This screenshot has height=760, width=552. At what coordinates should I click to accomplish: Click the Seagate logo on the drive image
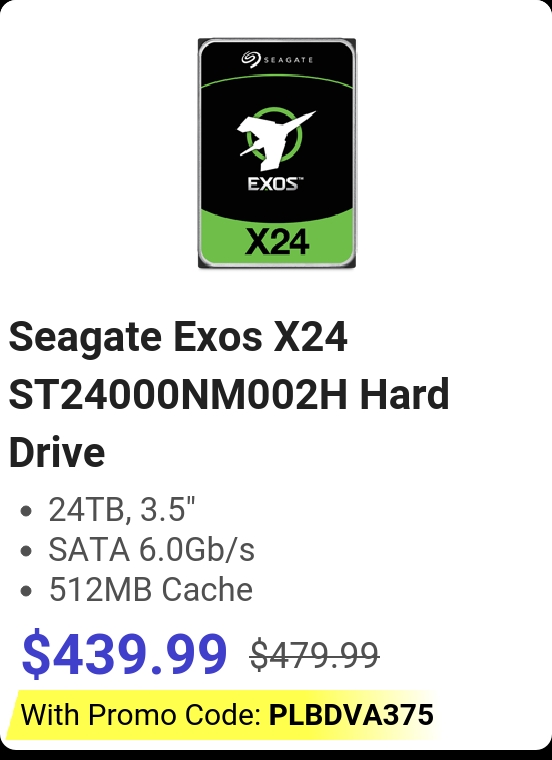point(277,60)
